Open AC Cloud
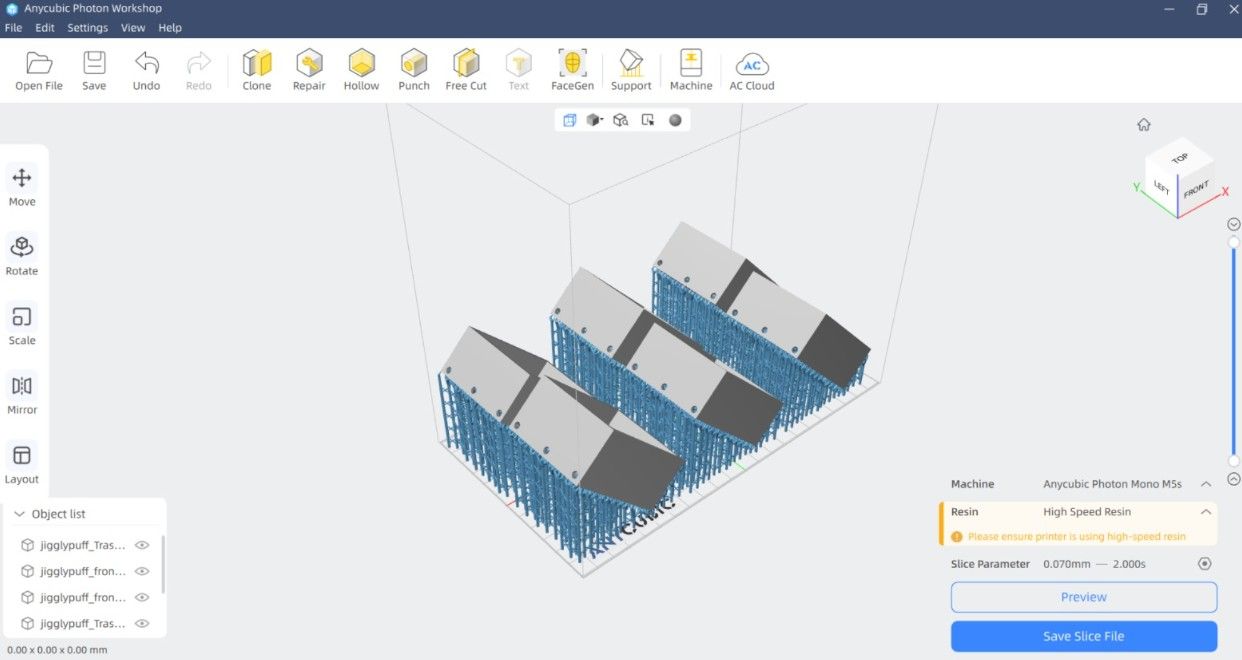This screenshot has height=660, width=1242. (x=752, y=70)
